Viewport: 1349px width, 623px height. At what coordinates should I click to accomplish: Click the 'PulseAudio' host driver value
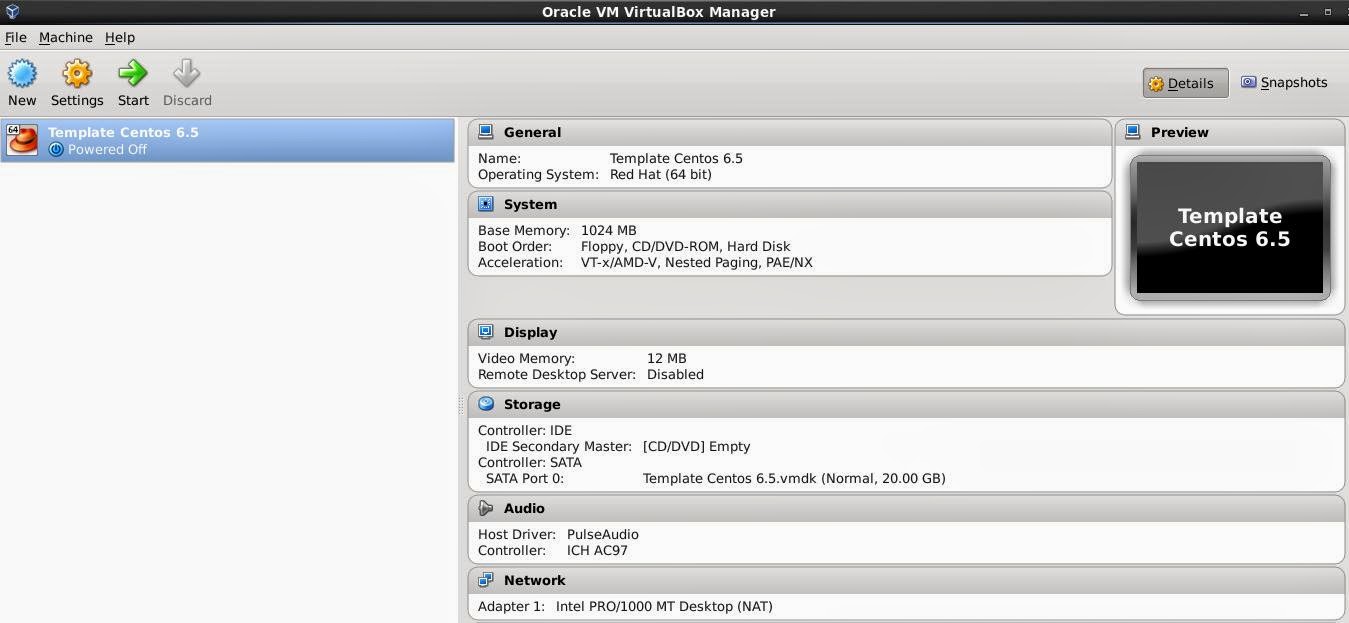point(603,534)
